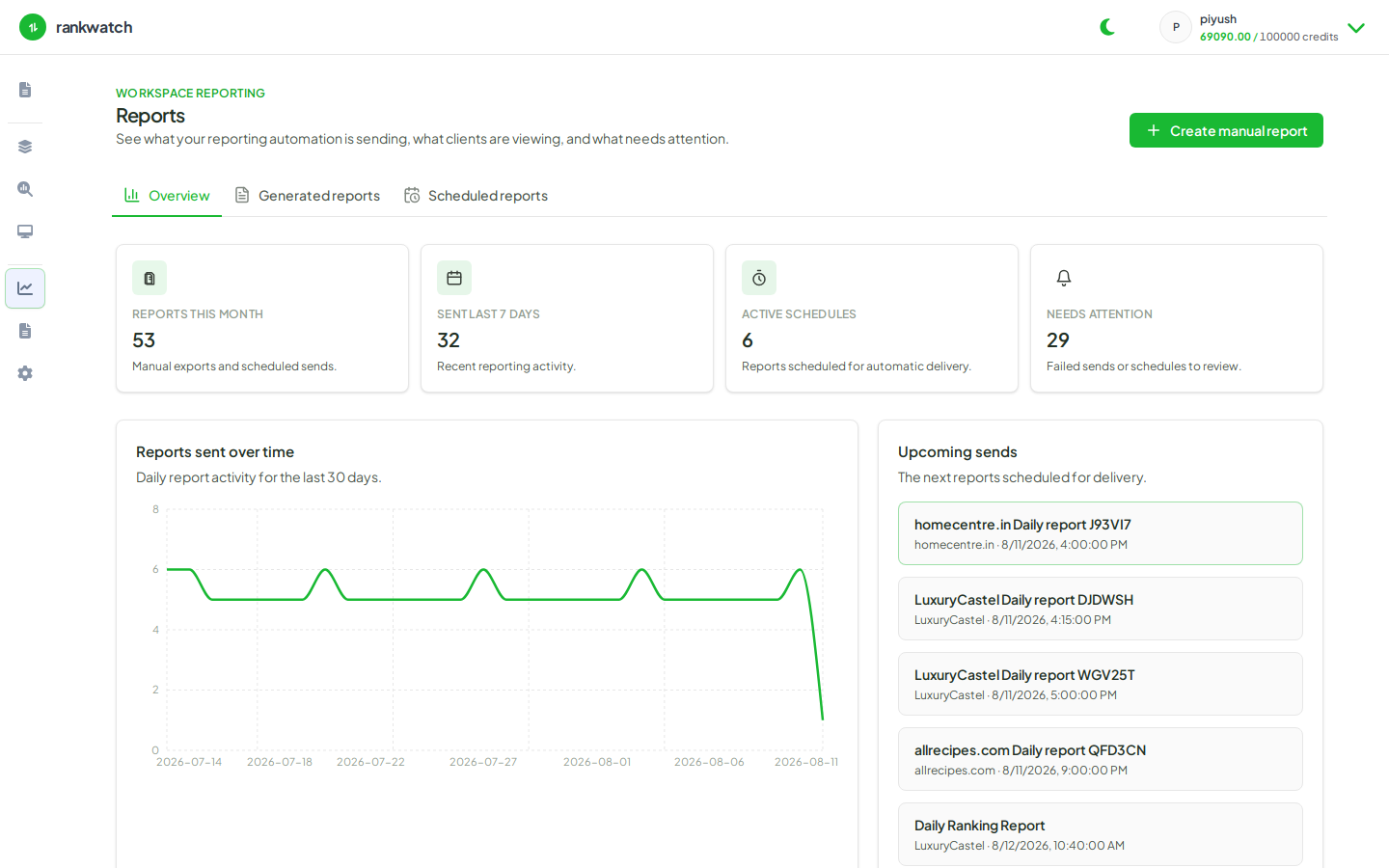The image size is (1389, 868).
Task: Open LuxuryCastel Daily report WGV25T entry
Action: pos(1101,684)
